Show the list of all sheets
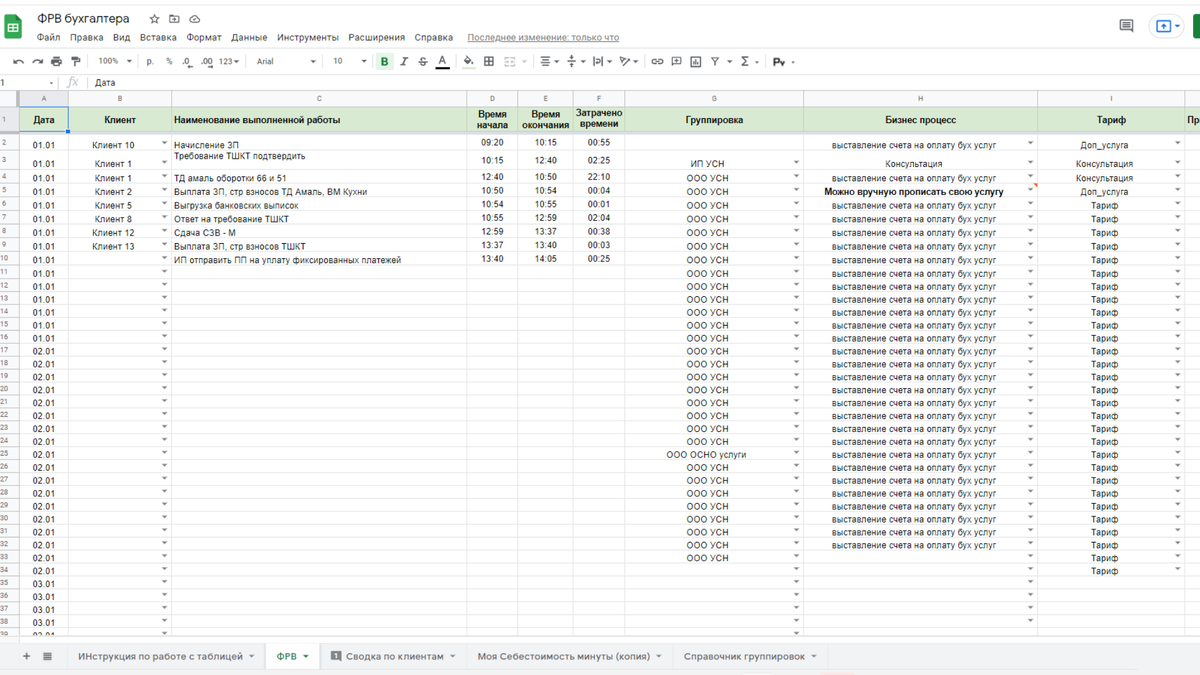1200x675 pixels. pyautogui.click(x=47, y=656)
